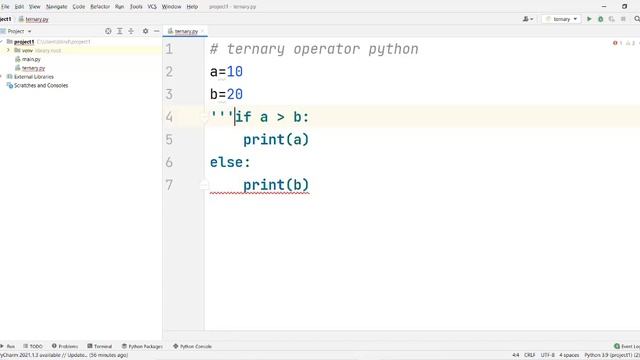Screen dimensions: 640x360
Task: Open the ternary run configuration dropdown
Action: coord(561,19)
